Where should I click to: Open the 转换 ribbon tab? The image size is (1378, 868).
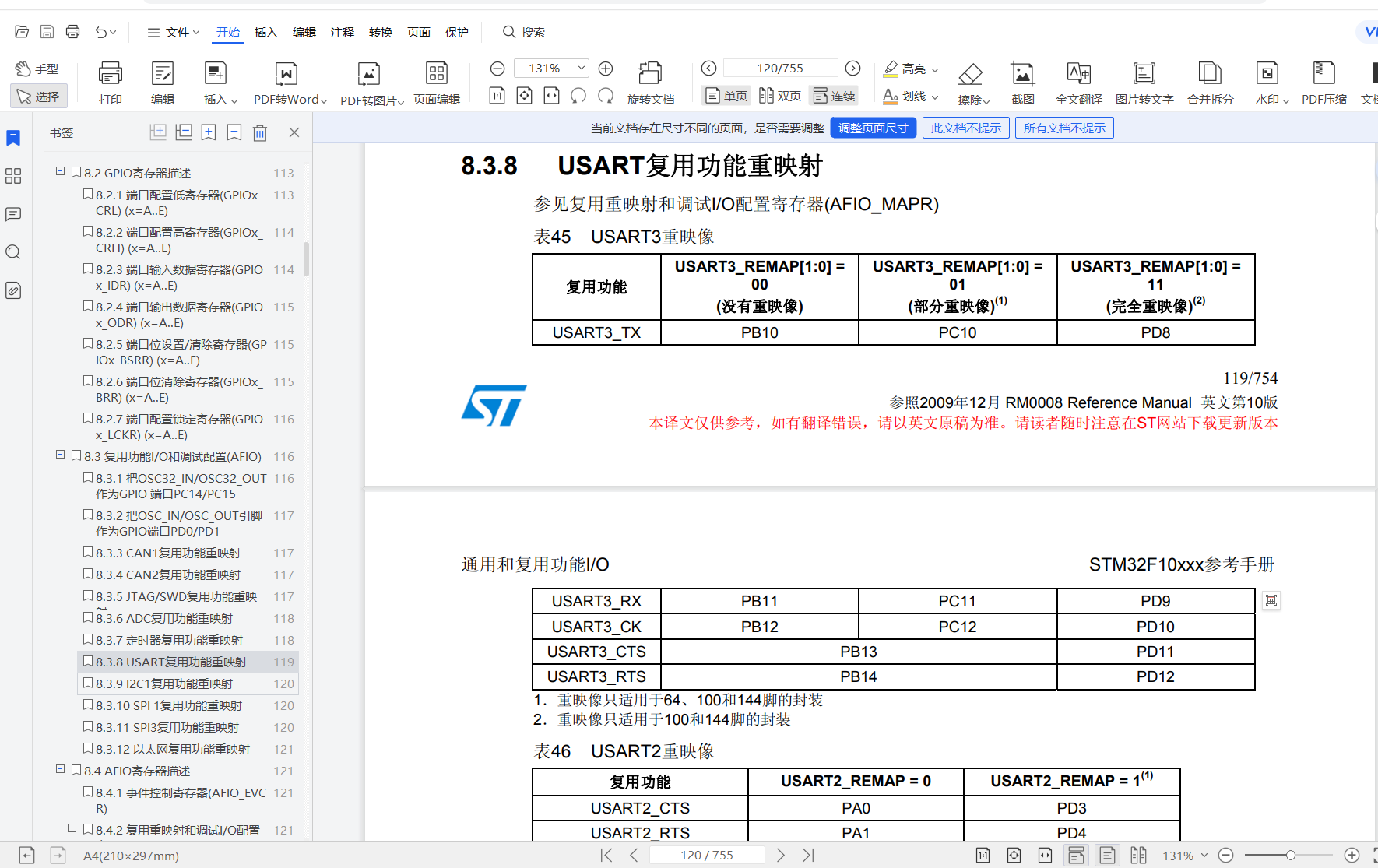click(381, 32)
